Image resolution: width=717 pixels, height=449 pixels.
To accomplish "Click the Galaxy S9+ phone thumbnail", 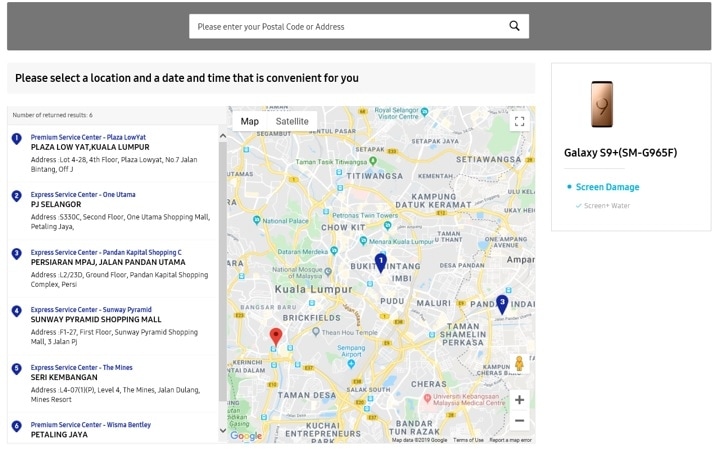I will [601, 104].
